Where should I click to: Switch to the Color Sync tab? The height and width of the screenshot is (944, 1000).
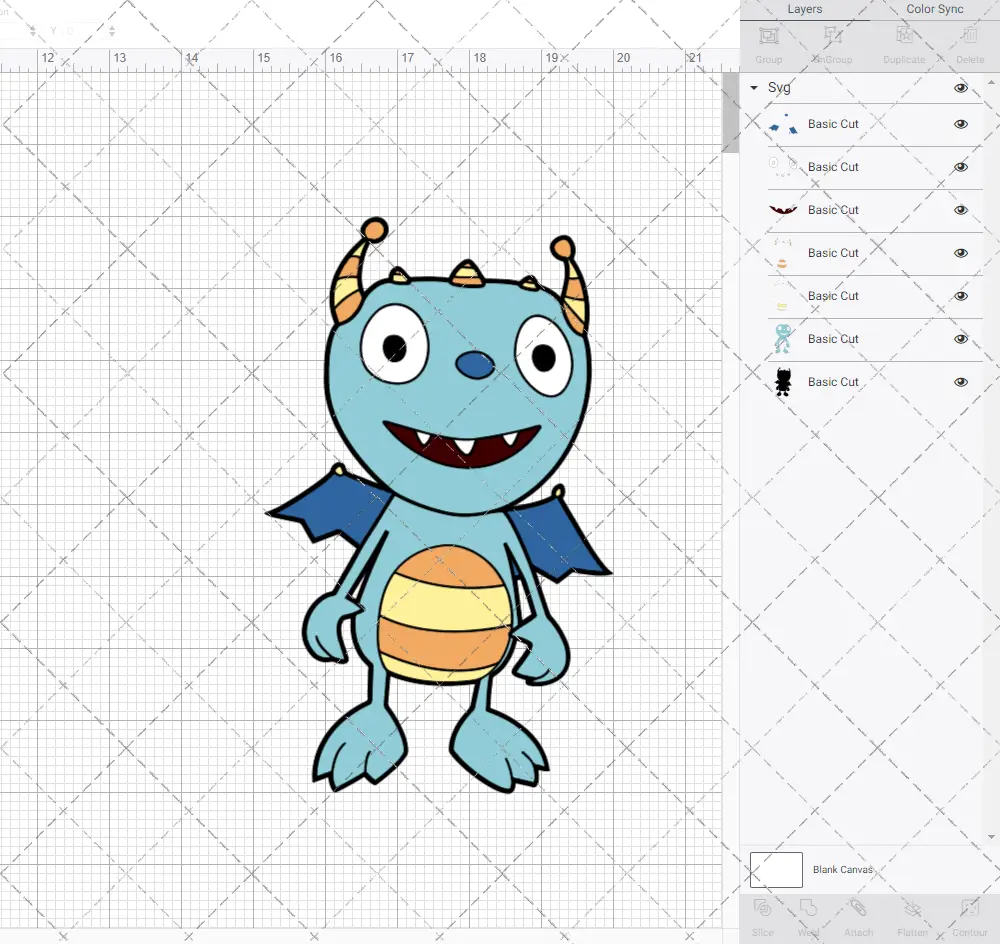[x=934, y=9]
